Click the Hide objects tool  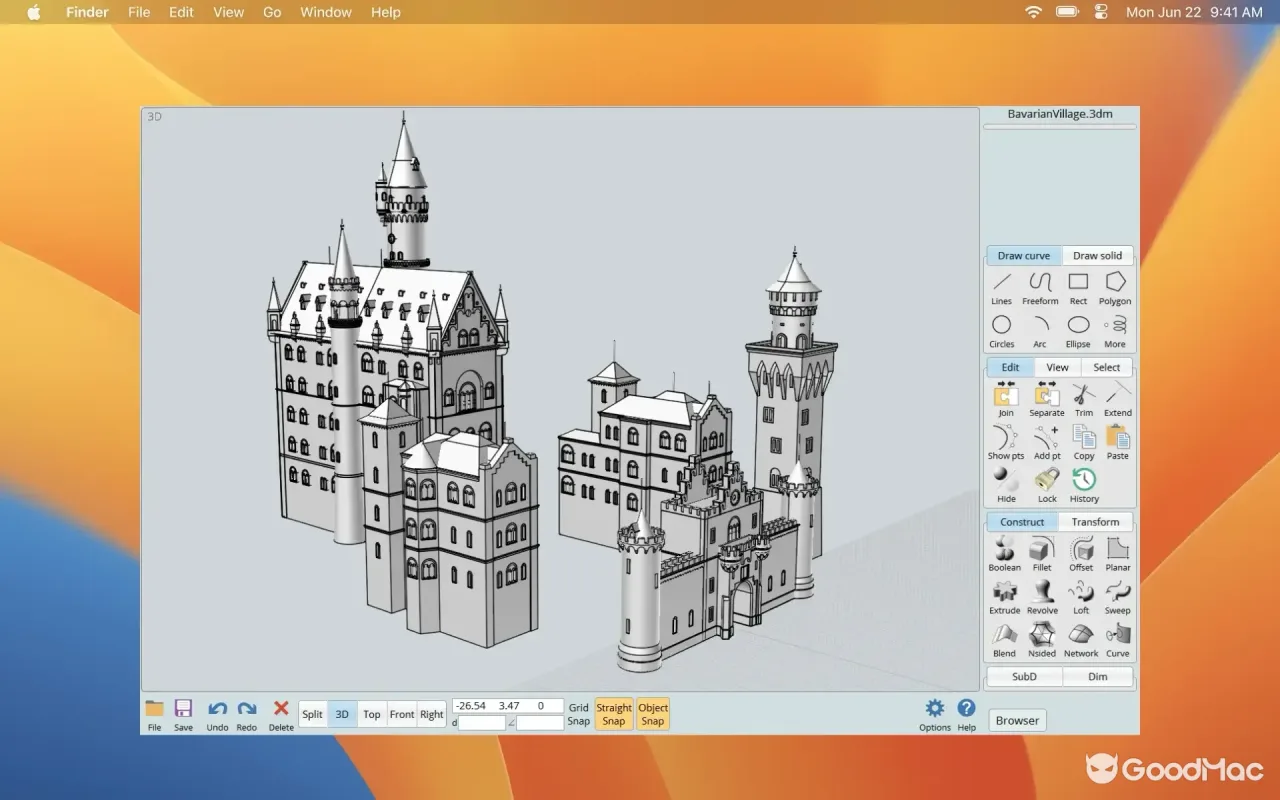click(x=1006, y=486)
